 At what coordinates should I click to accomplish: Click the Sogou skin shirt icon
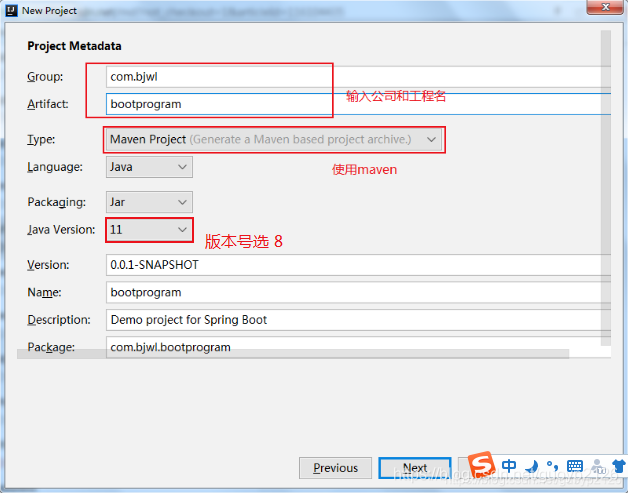click(x=620, y=466)
